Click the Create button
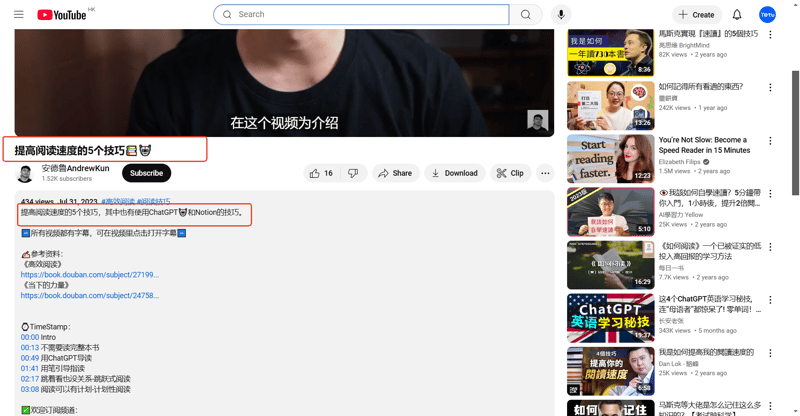Image resolution: width=800 pixels, height=416 pixels. [x=696, y=15]
